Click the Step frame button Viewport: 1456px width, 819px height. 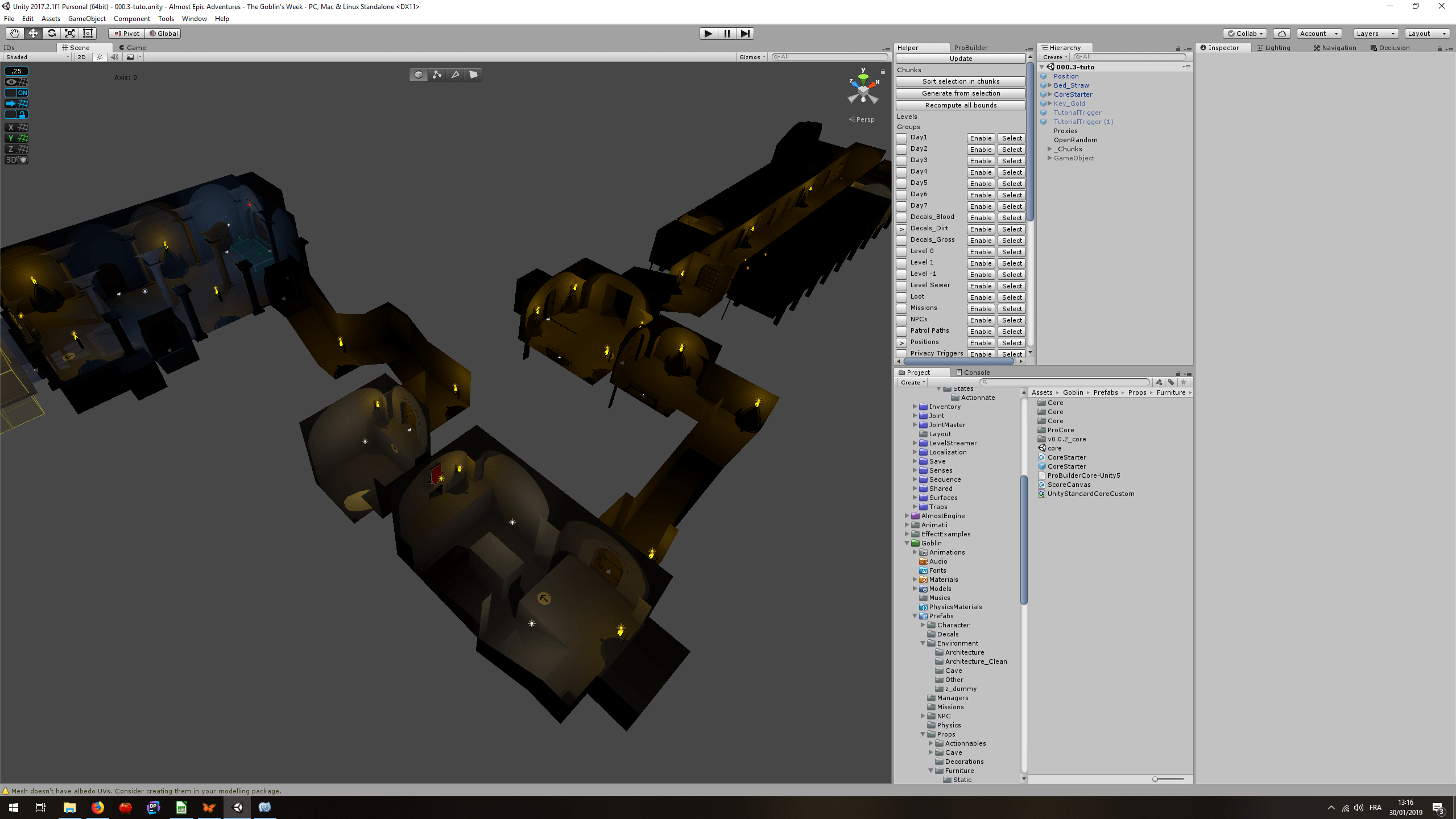tap(745, 34)
